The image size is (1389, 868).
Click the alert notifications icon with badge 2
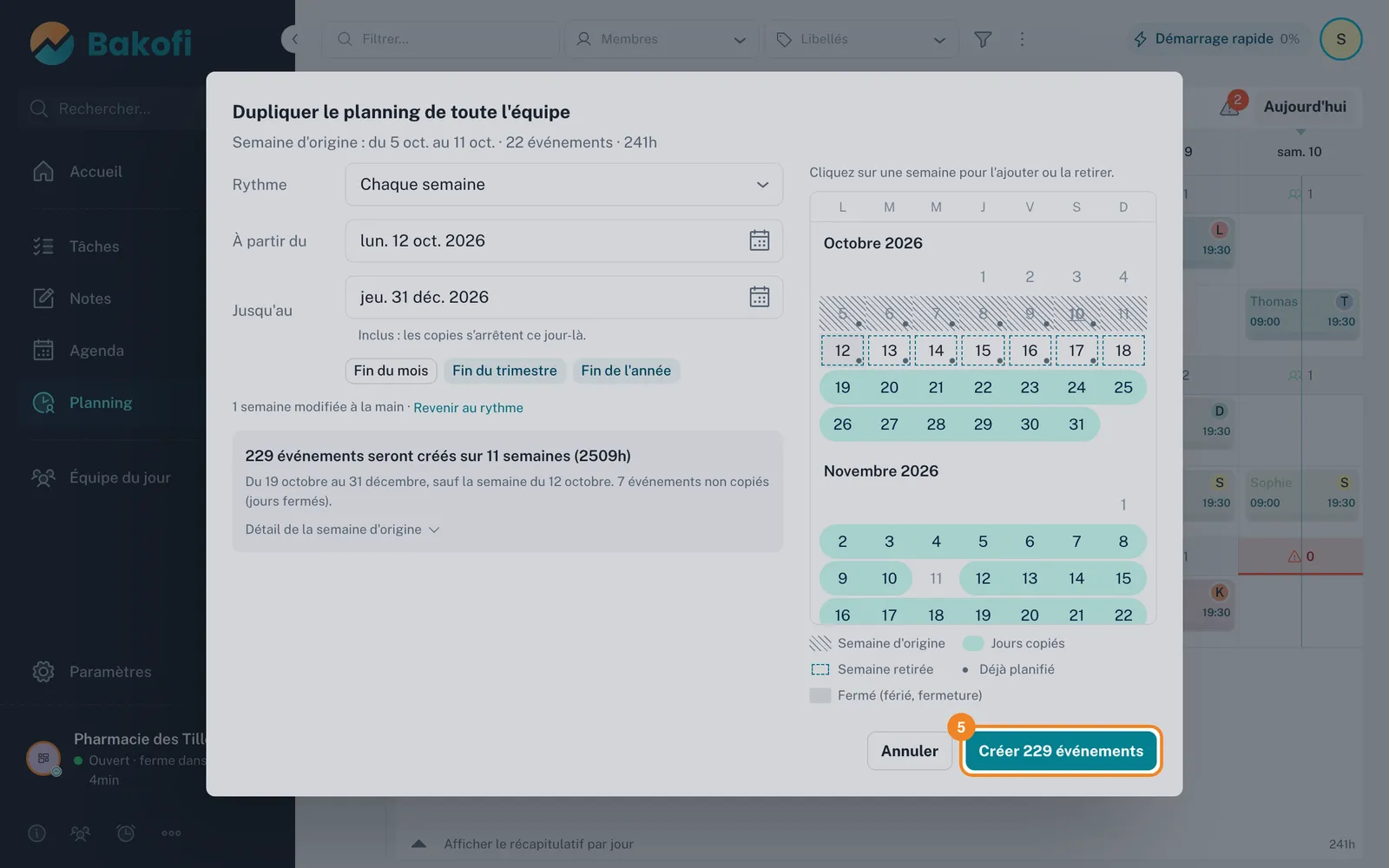(1232, 105)
